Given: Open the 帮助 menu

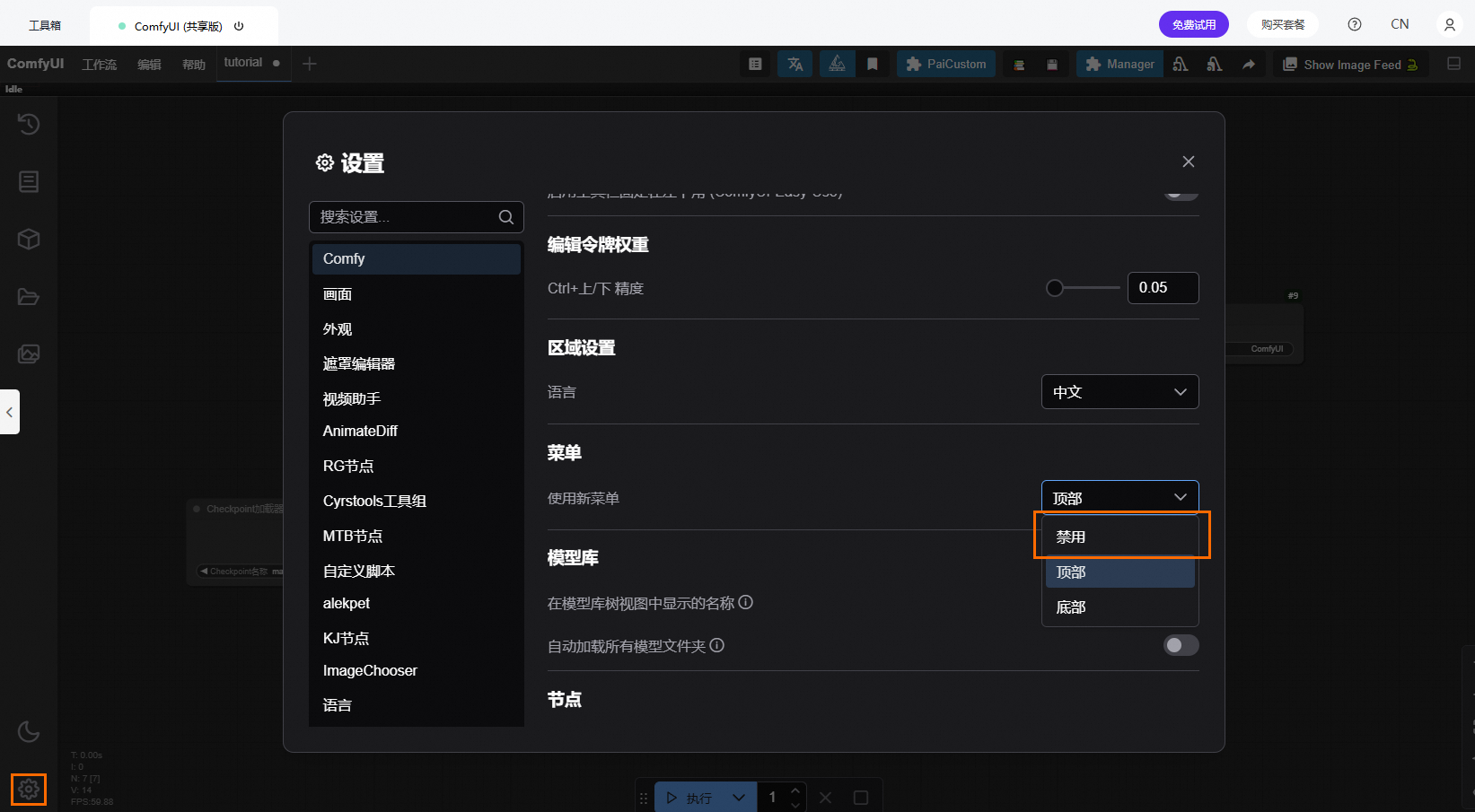Looking at the screenshot, I should [x=194, y=65].
